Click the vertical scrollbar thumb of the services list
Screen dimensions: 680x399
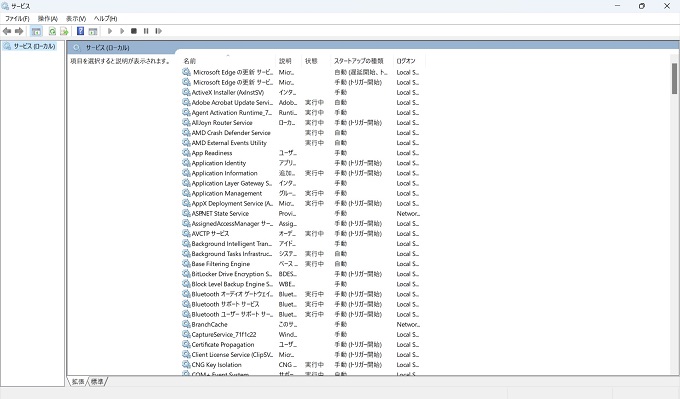coord(674,78)
